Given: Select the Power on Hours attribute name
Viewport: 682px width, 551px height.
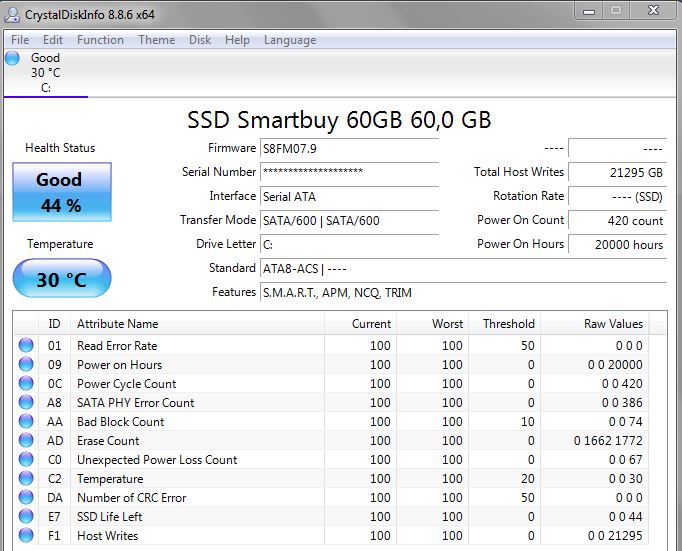Looking at the screenshot, I should pos(120,365).
